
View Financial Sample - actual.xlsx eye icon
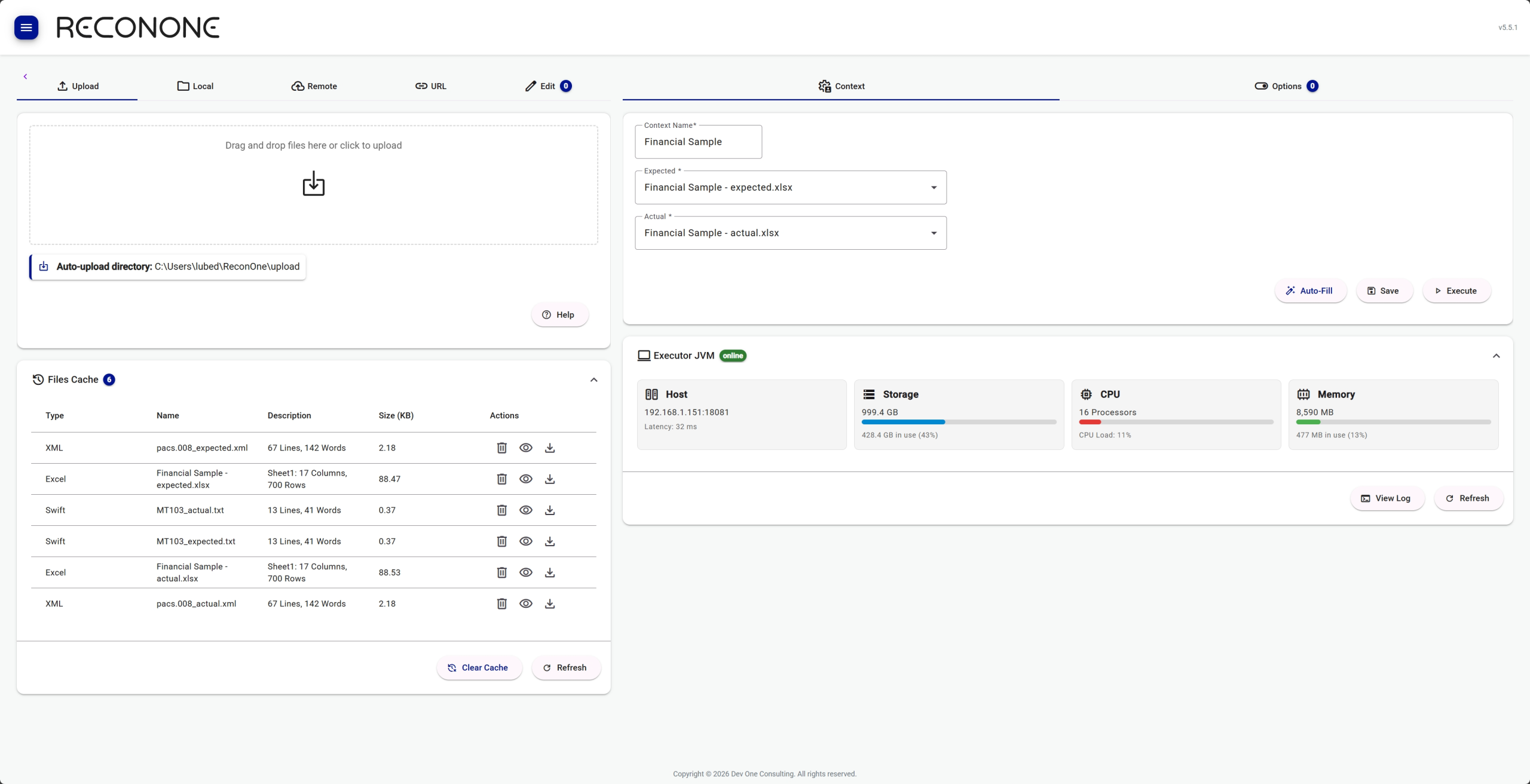pos(526,572)
